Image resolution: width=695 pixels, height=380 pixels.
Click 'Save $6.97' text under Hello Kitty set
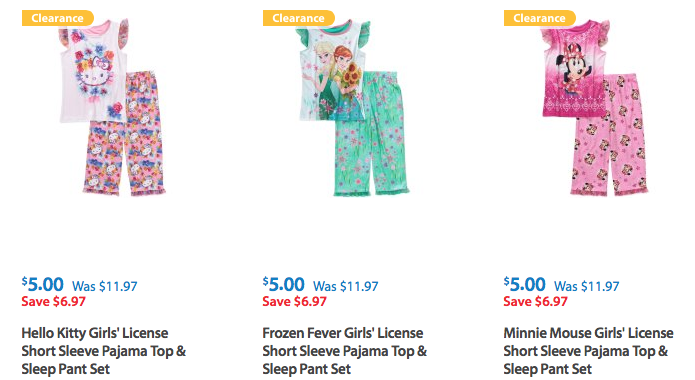coord(54,302)
